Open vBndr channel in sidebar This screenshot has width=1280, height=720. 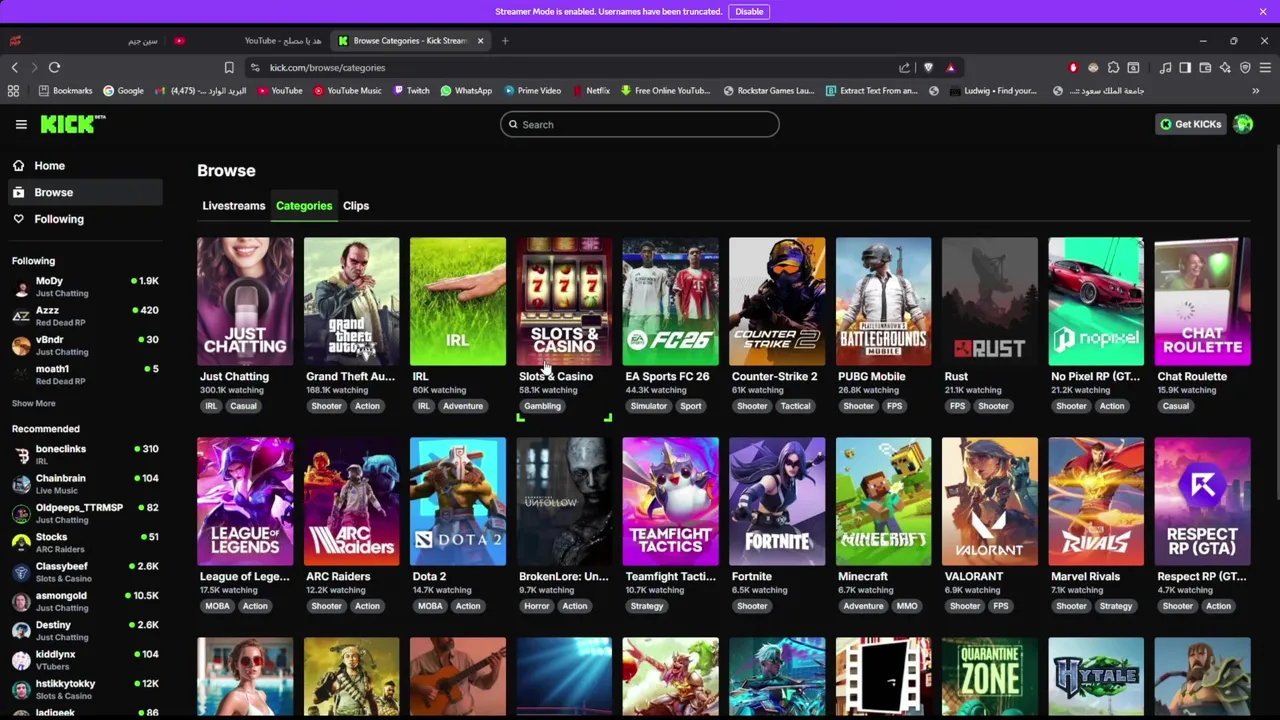[85, 345]
